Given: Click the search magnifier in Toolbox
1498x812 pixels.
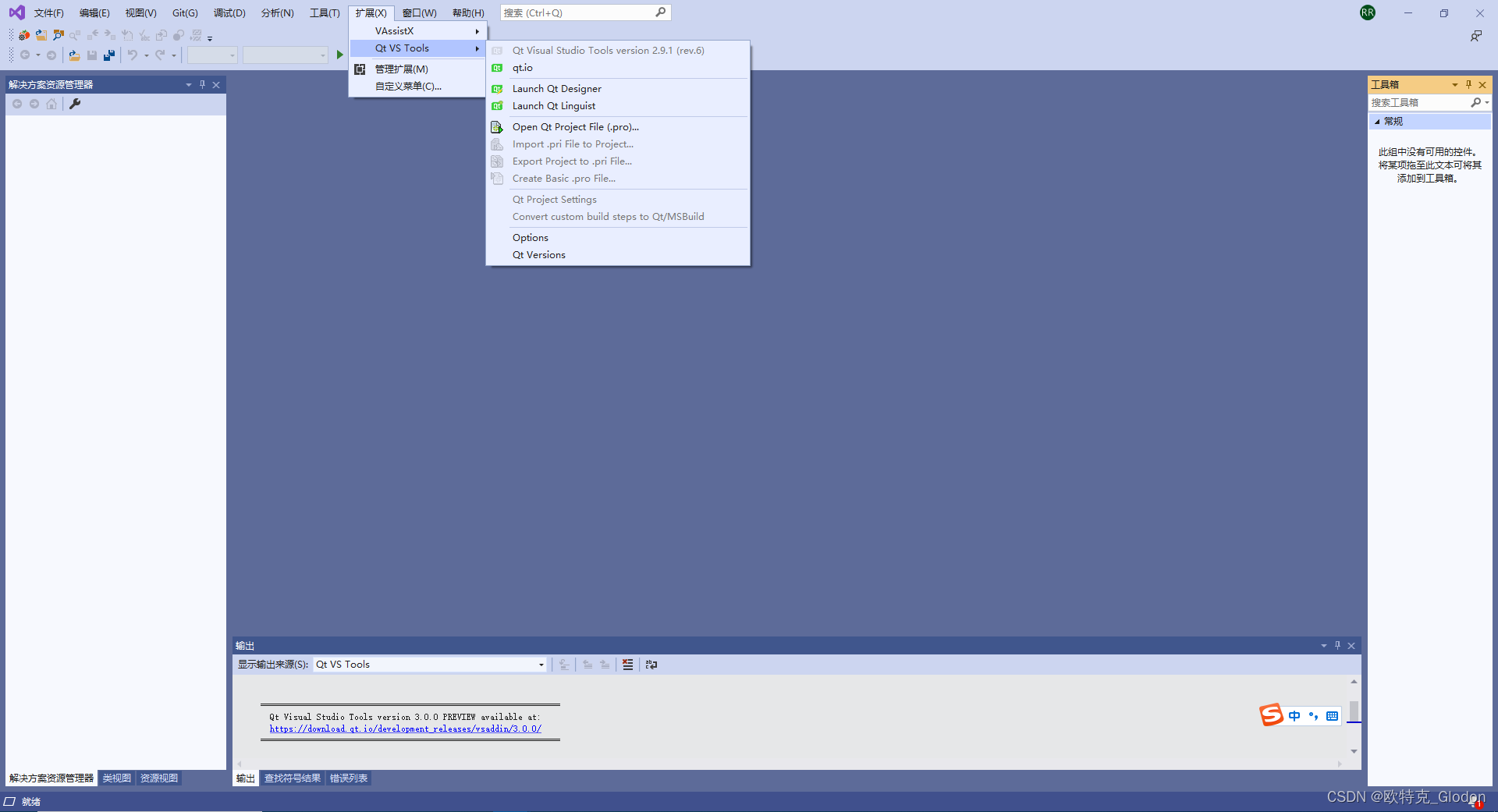Looking at the screenshot, I should pos(1475,102).
